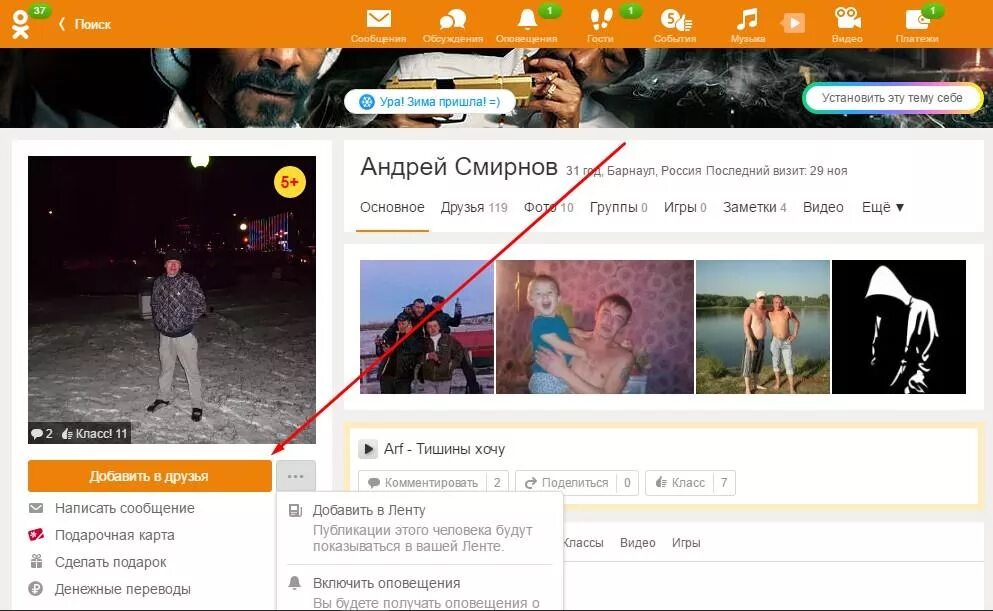Expand the Ещё profile menu
Screen dimensions: 993x611
883,207
